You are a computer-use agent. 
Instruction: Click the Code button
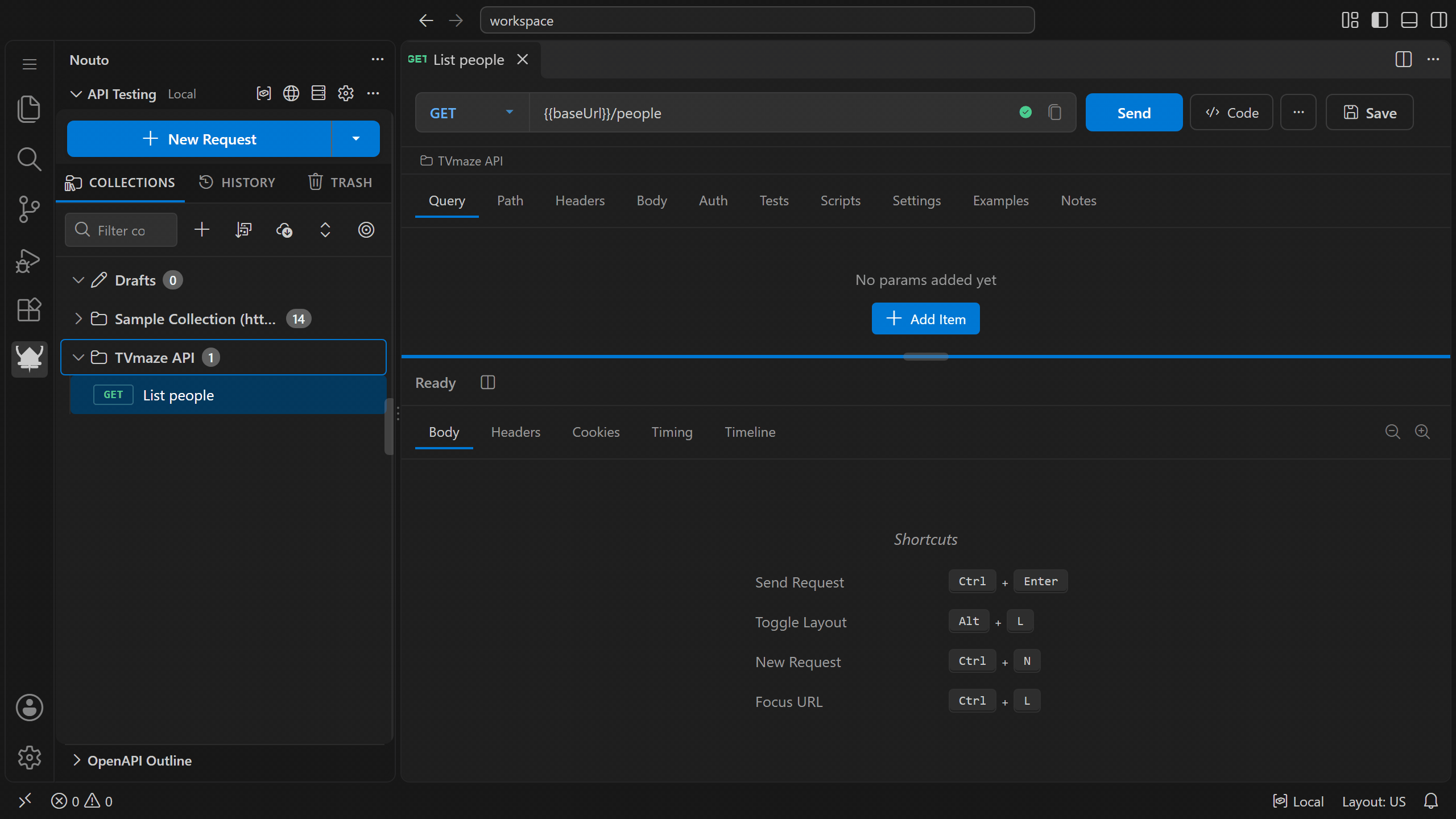click(1231, 113)
